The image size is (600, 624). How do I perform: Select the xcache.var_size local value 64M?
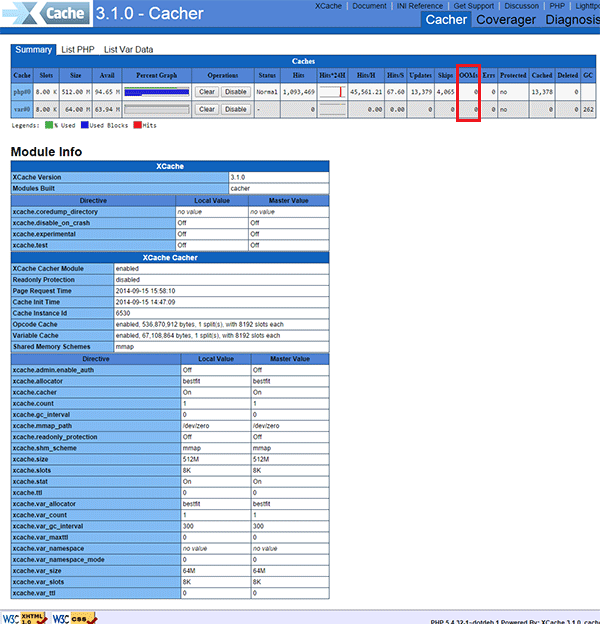point(189,571)
